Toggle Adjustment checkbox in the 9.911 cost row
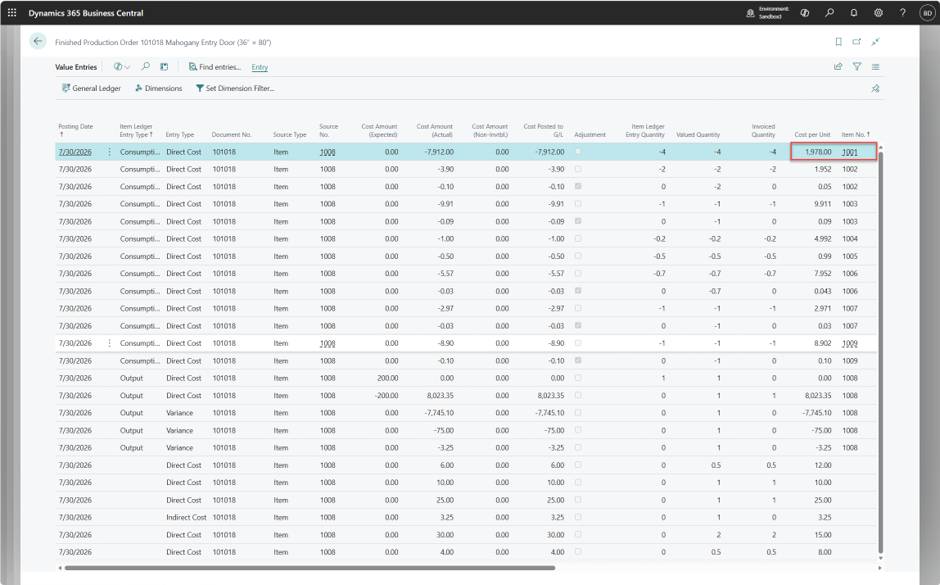 click(x=578, y=204)
